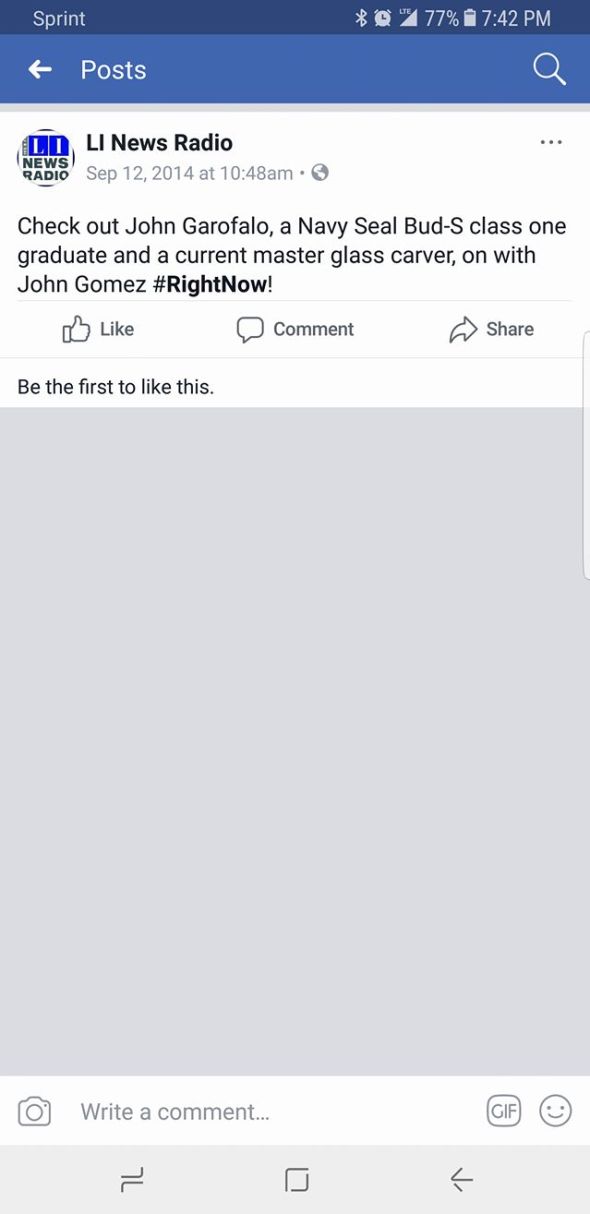The width and height of the screenshot is (590, 1214).
Task: Tap the LI News Radio profile logo
Action: coord(45,158)
